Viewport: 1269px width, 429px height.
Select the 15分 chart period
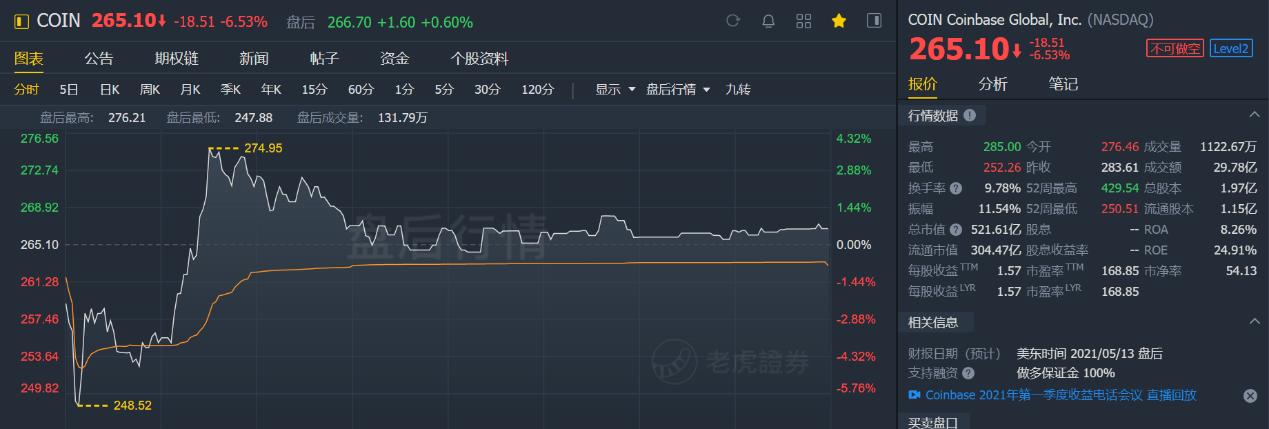[x=314, y=89]
